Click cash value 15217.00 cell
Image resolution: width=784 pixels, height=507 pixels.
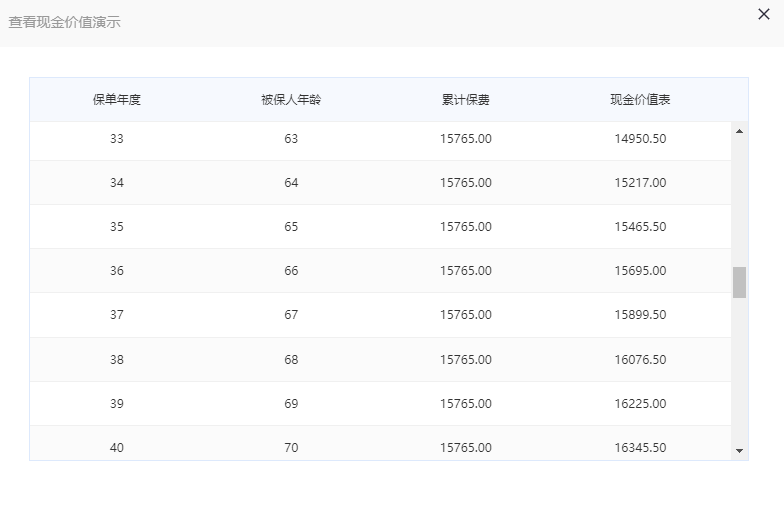point(640,182)
